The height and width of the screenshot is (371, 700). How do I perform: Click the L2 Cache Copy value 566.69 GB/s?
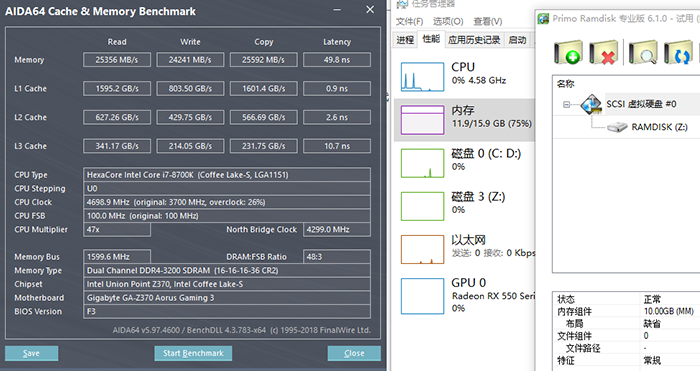point(263,117)
